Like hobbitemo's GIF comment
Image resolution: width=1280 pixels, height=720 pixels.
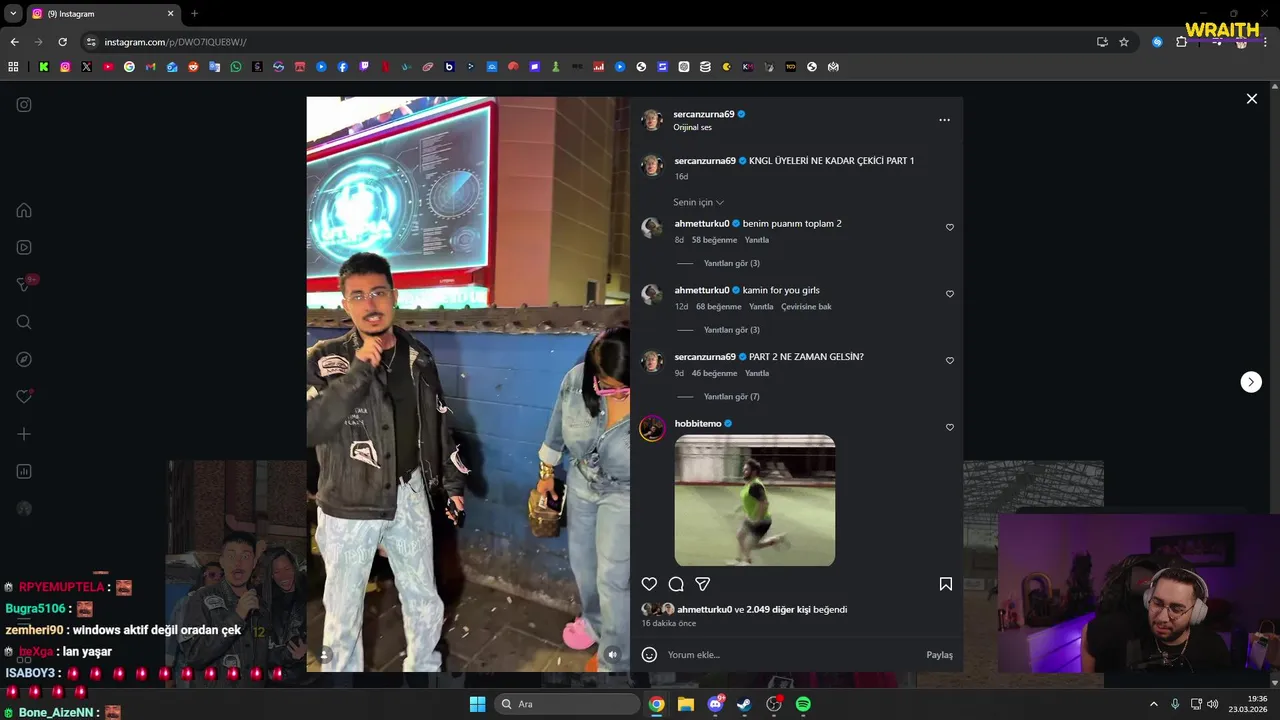point(950,427)
